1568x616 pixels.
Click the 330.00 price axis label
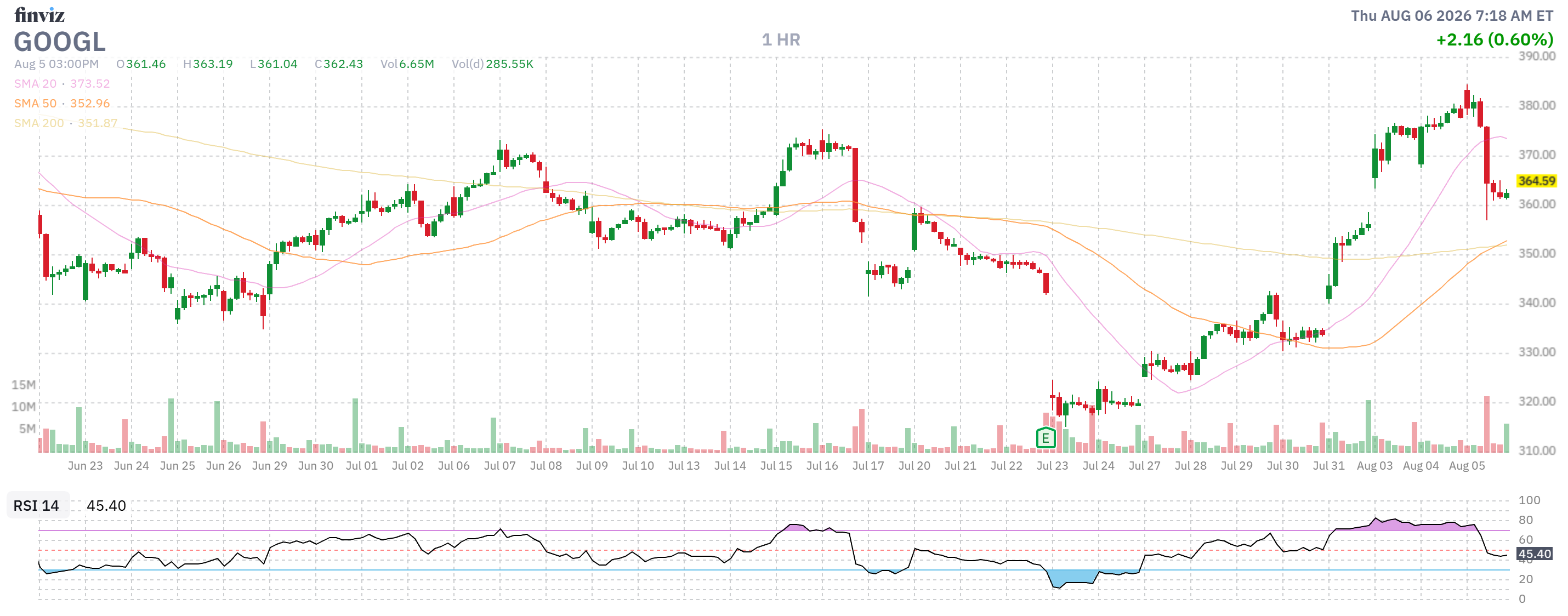click(x=1536, y=352)
